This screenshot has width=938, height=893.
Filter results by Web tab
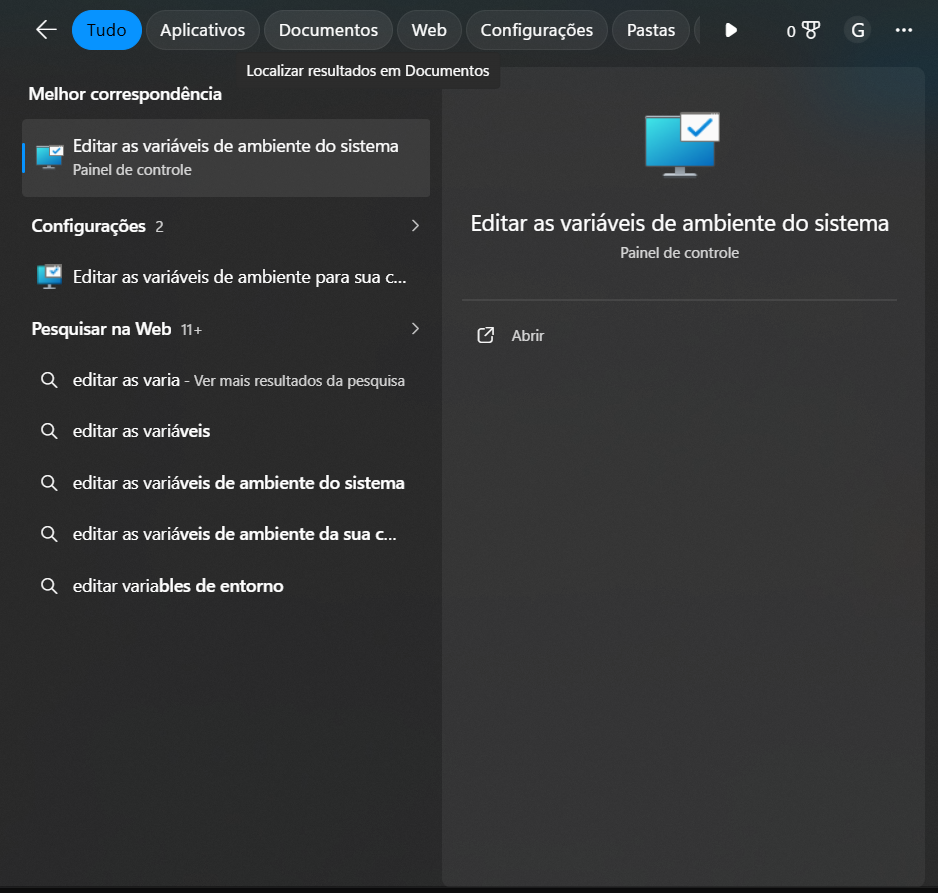pyautogui.click(x=429, y=30)
